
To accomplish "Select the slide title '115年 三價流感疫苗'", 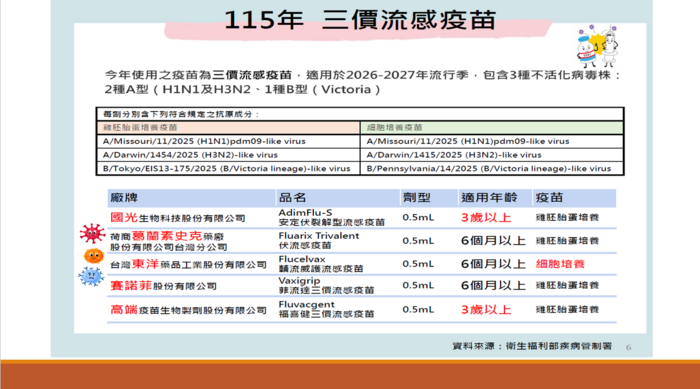I will click(360, 21).
